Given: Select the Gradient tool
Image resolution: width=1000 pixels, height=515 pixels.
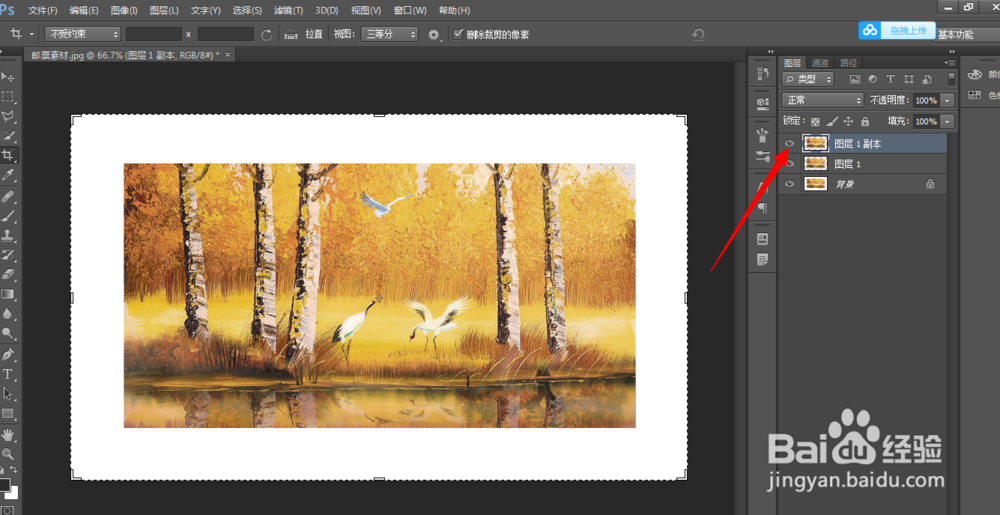Looking at the screenshot, I should click(x=8, y=294).
